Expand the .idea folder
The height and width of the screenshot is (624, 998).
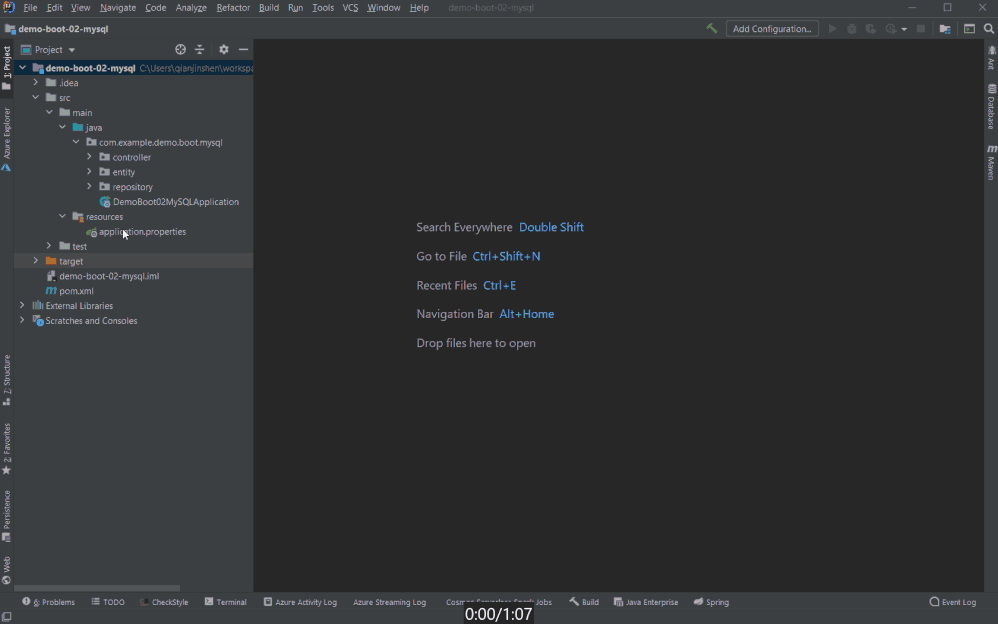[x=36, y=83]
